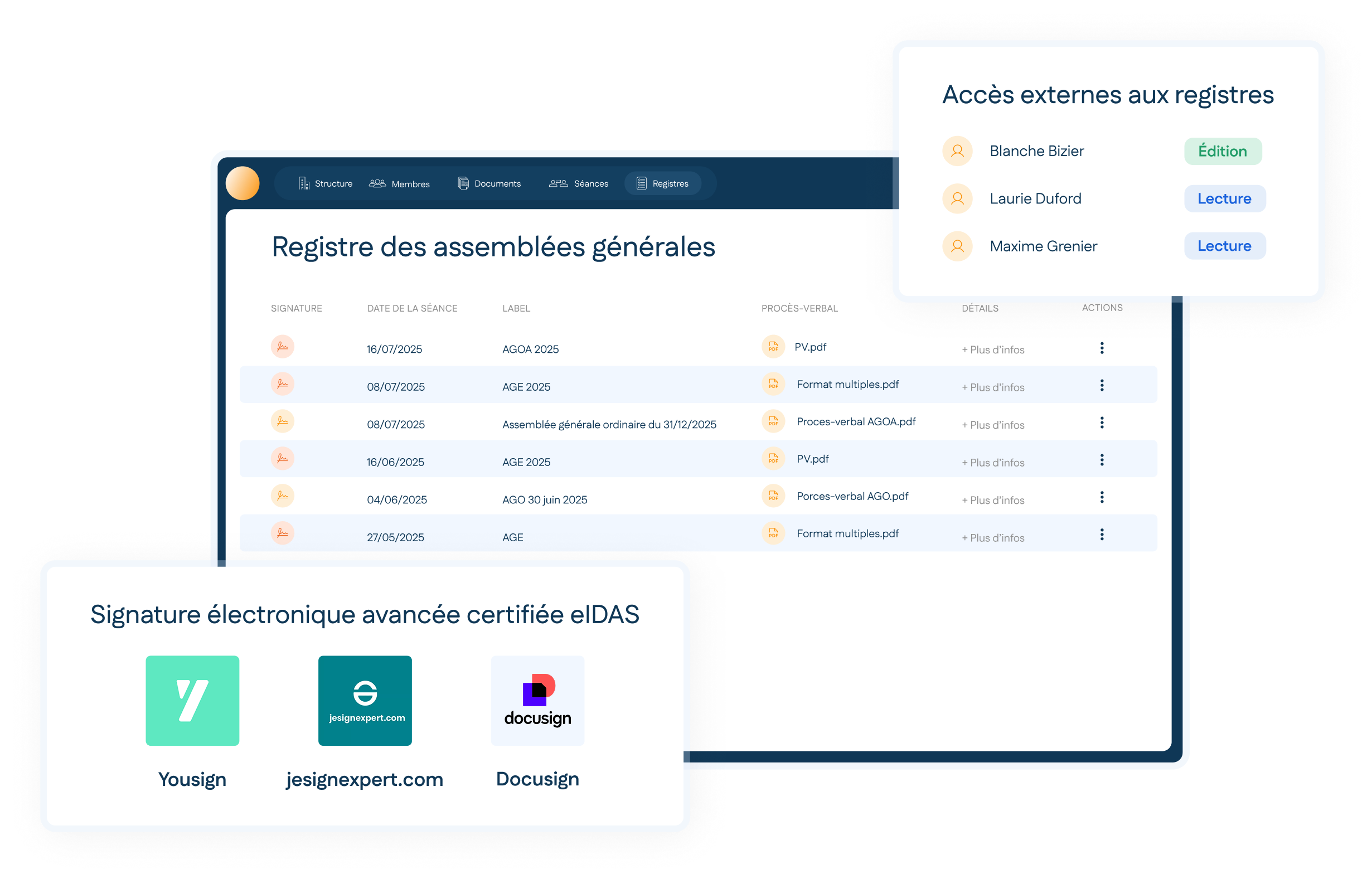Select the jesignexpert.com logo tile

(365, 700)
